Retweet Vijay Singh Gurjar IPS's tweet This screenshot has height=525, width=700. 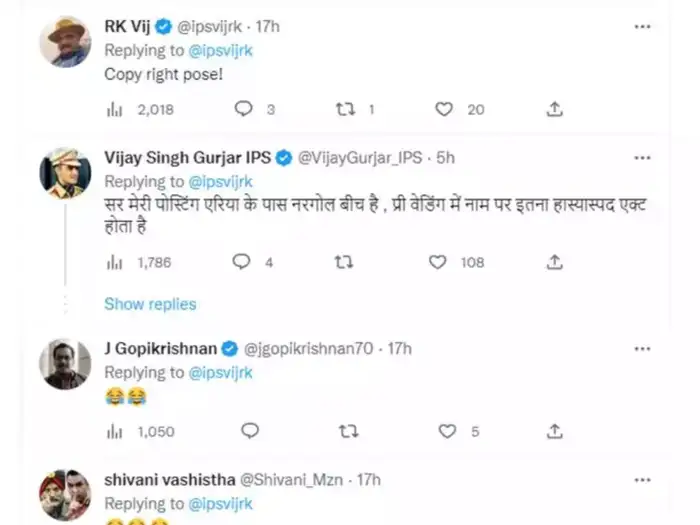pyautogui.click(x=345, y=262)
